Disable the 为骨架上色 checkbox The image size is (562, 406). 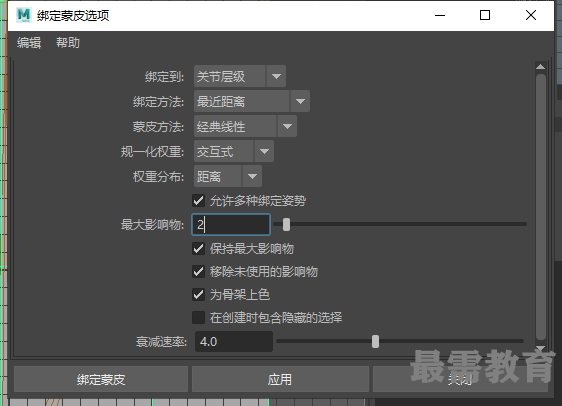199,295
